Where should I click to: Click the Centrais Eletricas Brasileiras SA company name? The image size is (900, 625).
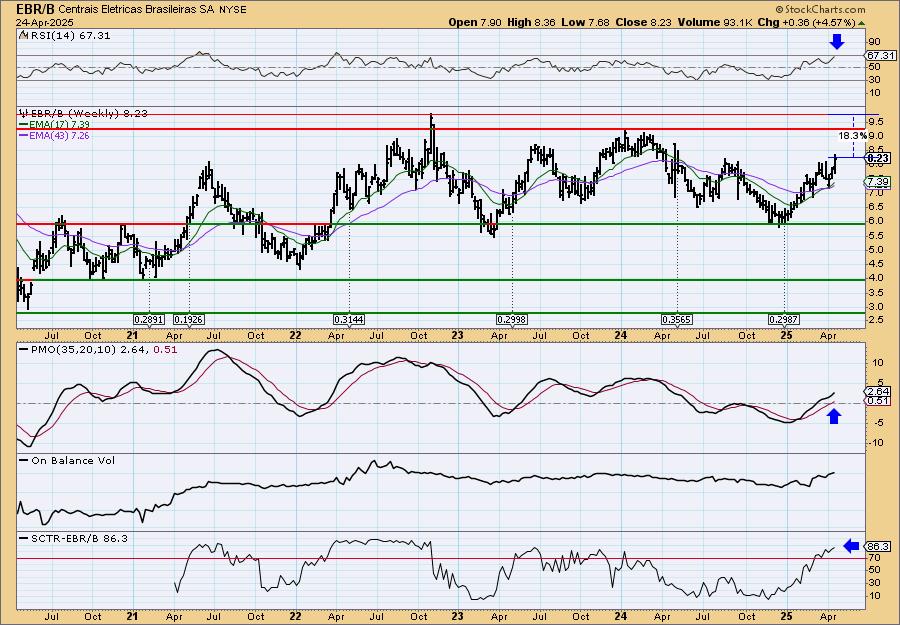137,10
